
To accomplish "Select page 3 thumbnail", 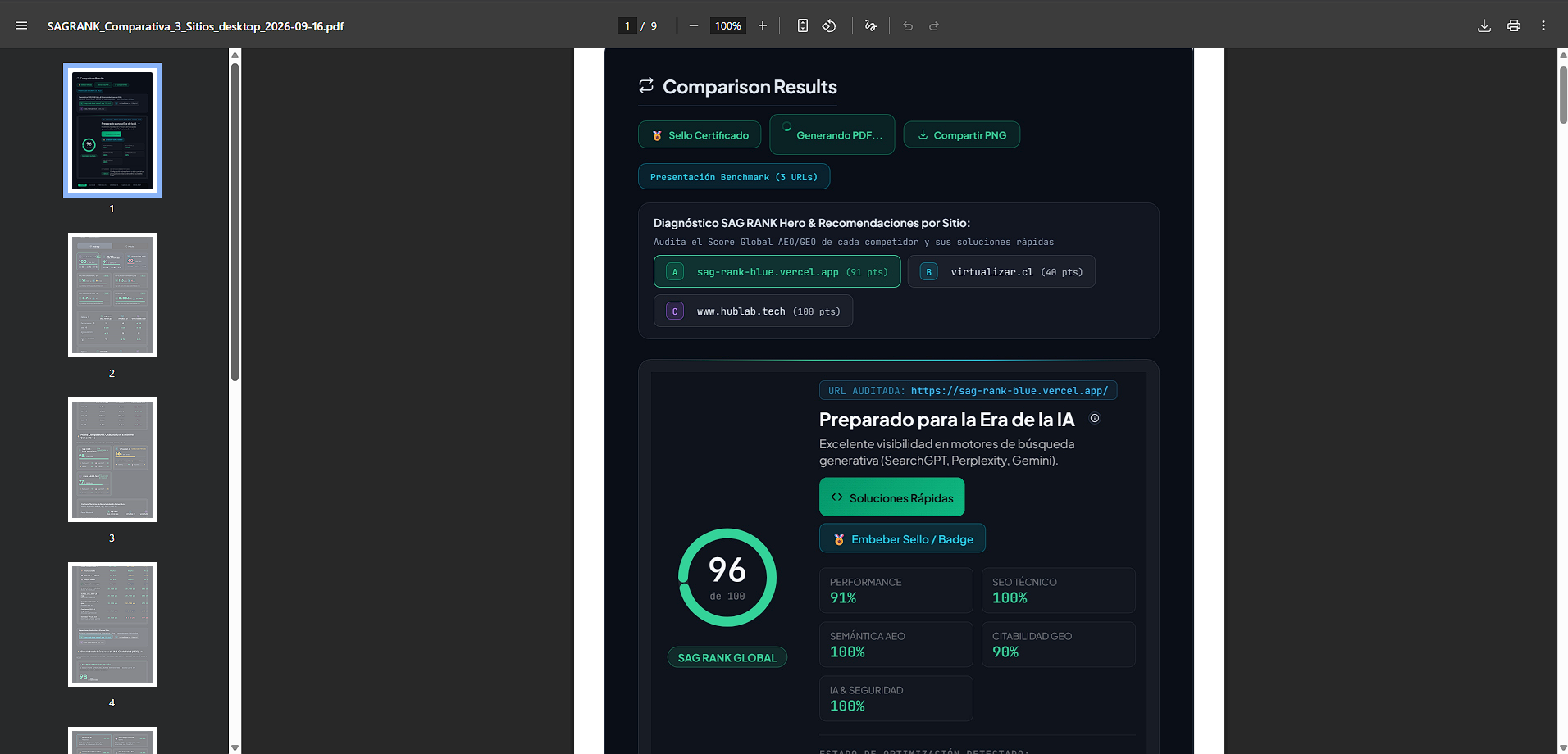I will coord(112,460).
